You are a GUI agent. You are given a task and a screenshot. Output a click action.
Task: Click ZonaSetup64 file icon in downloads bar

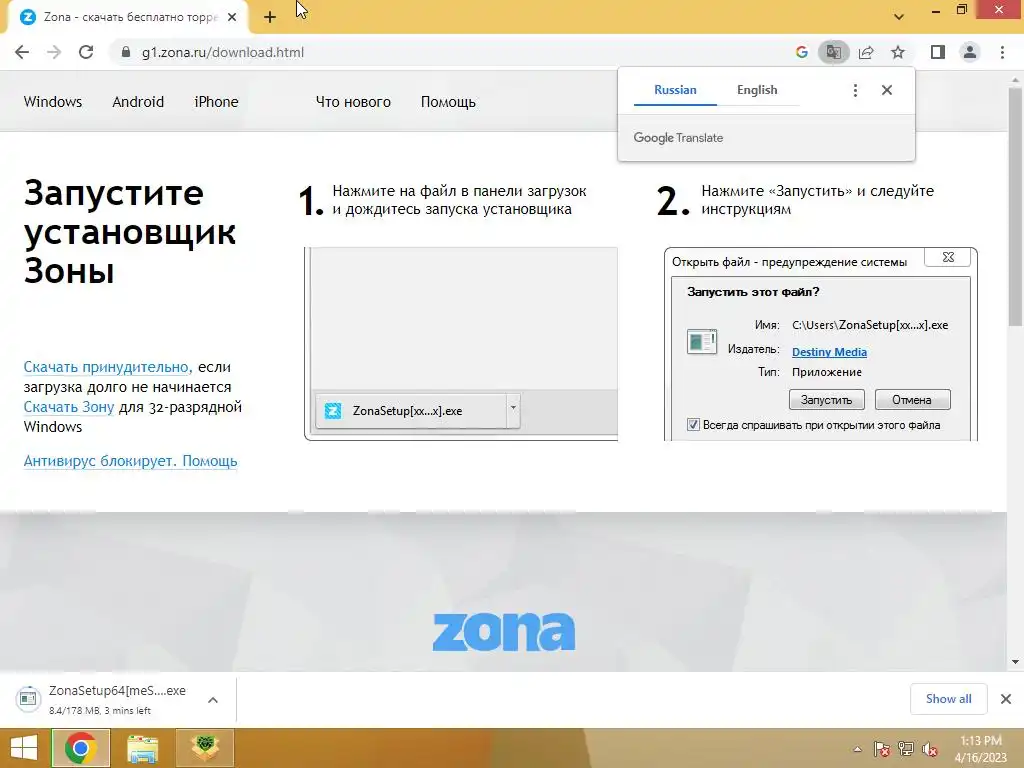click(x=28, y=699)
